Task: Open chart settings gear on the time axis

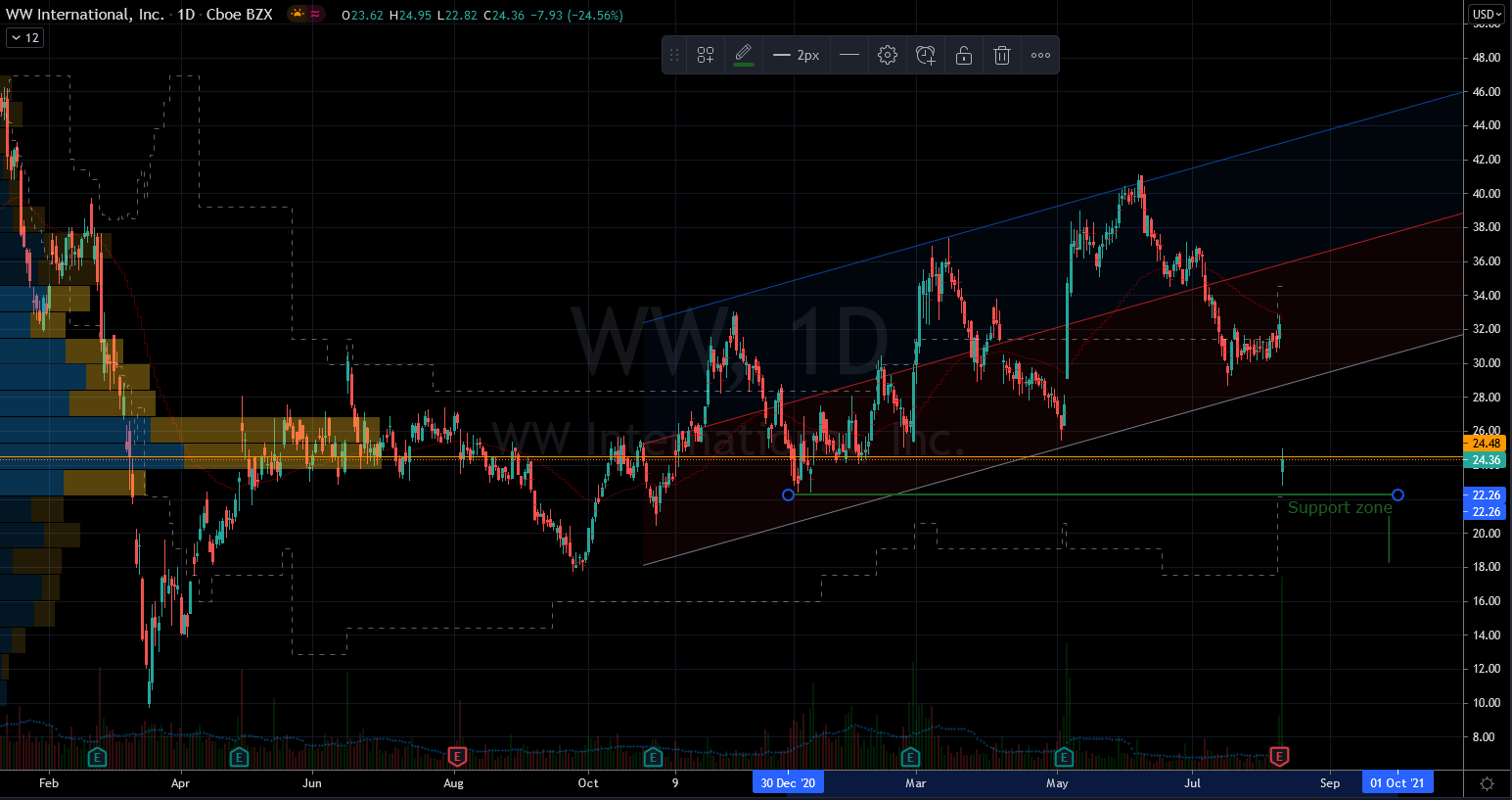Action: 1487,783
